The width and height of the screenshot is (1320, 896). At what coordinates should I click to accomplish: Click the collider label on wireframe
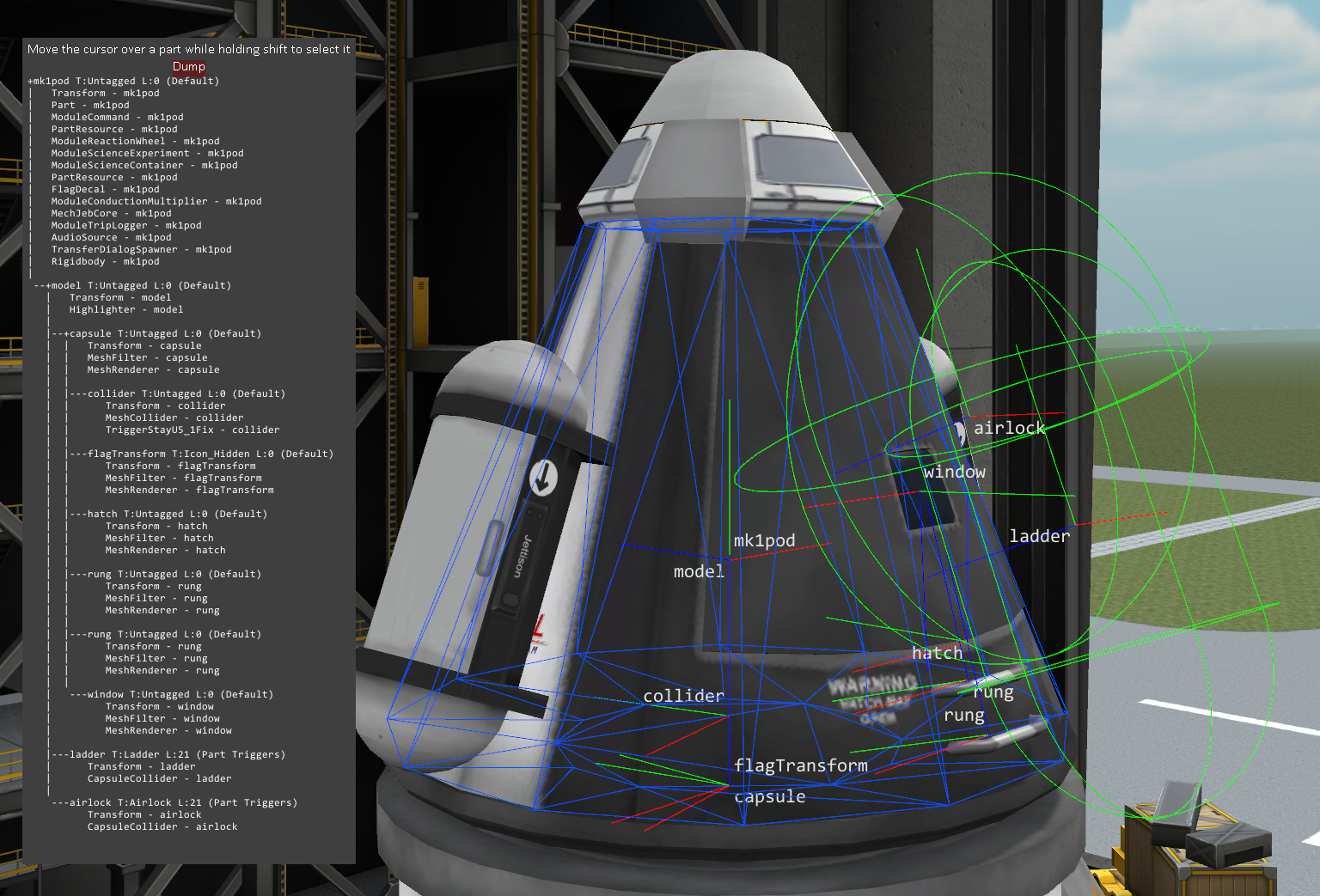(683, 696)
